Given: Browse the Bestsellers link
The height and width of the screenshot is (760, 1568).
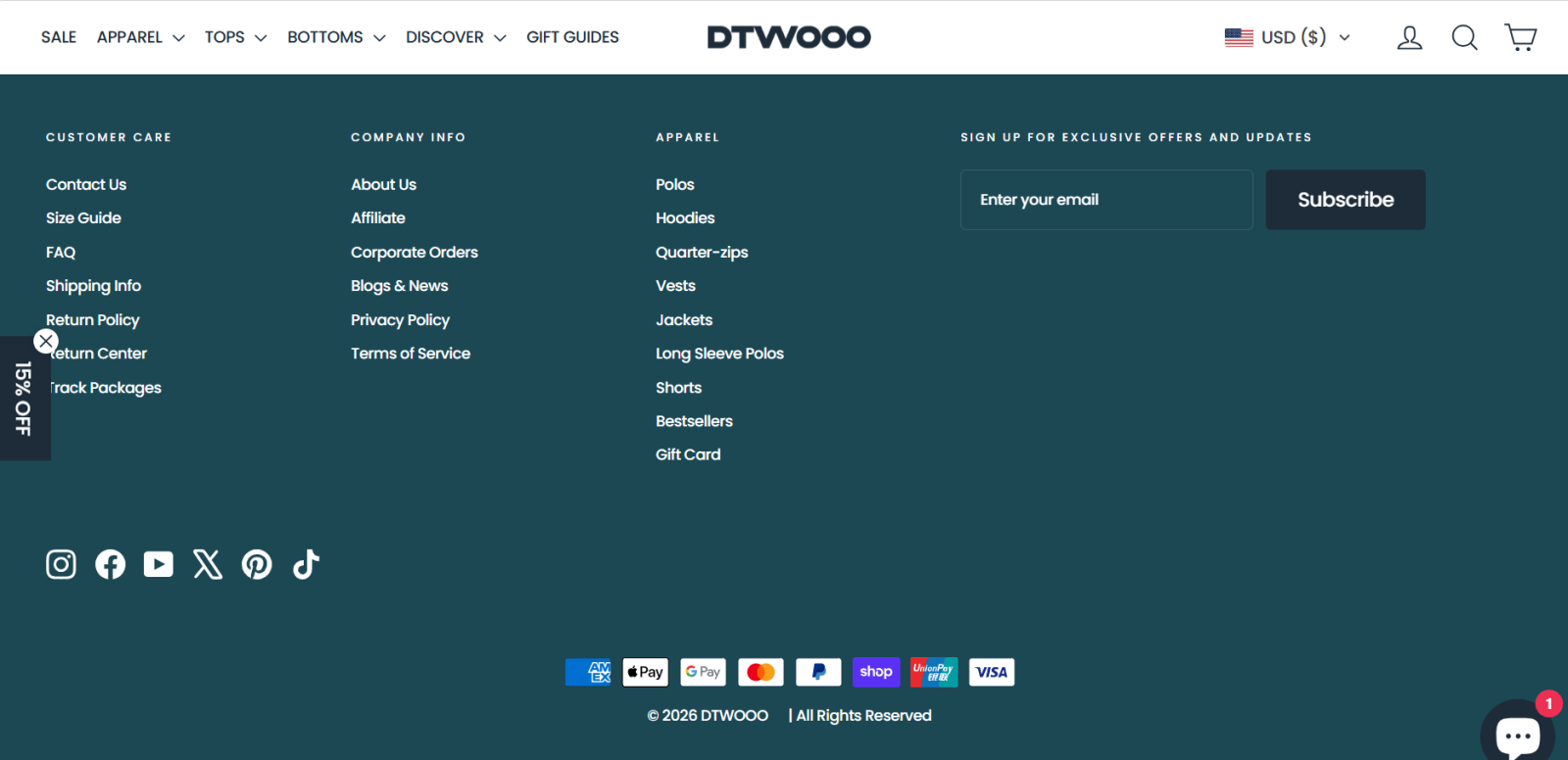Looking at the screenshot, I should pyautogui.click(x=694, y=421).
